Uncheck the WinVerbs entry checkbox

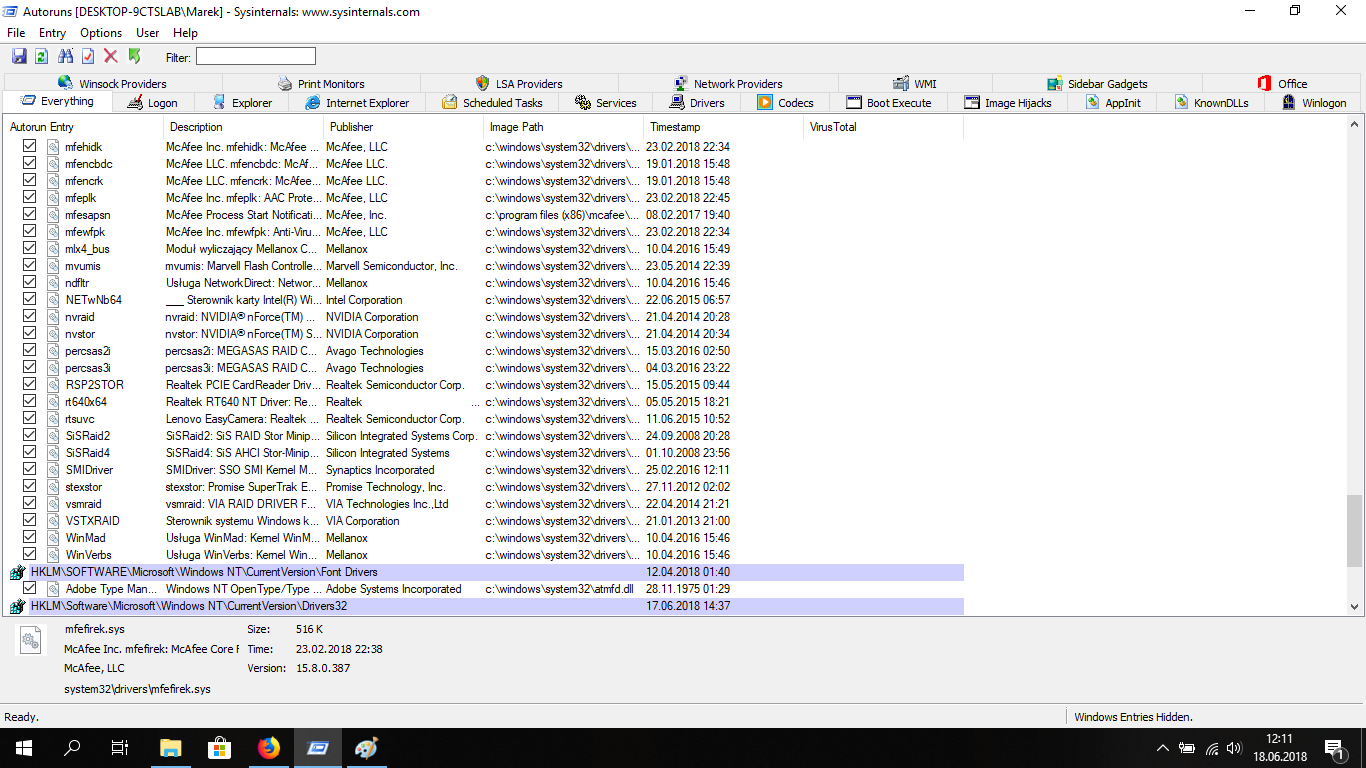tap(30, 555)
